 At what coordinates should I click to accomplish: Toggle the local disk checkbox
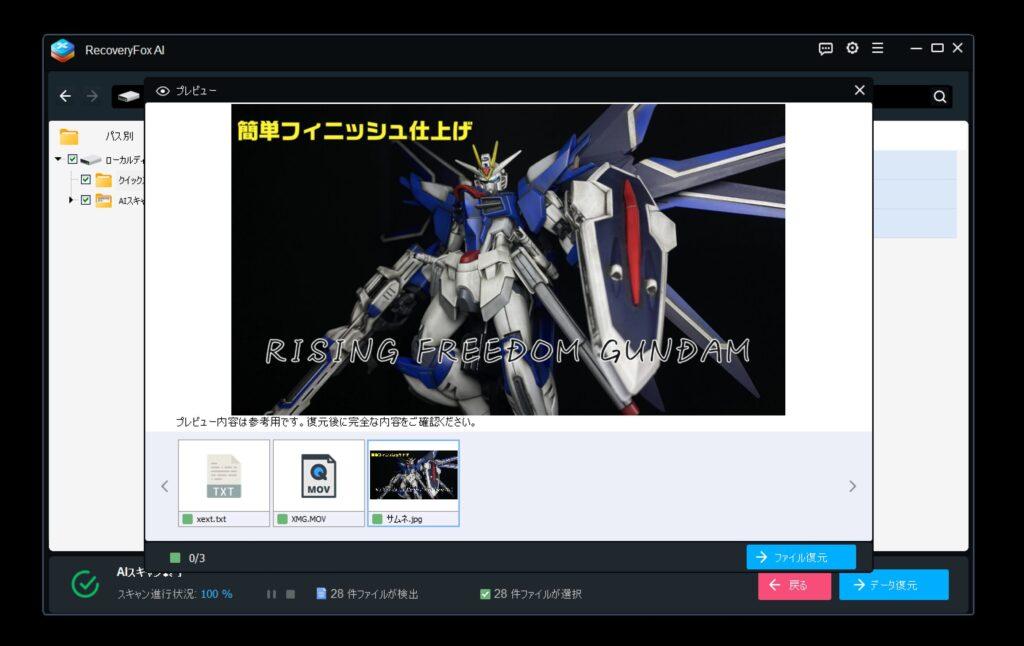(72, 159)
